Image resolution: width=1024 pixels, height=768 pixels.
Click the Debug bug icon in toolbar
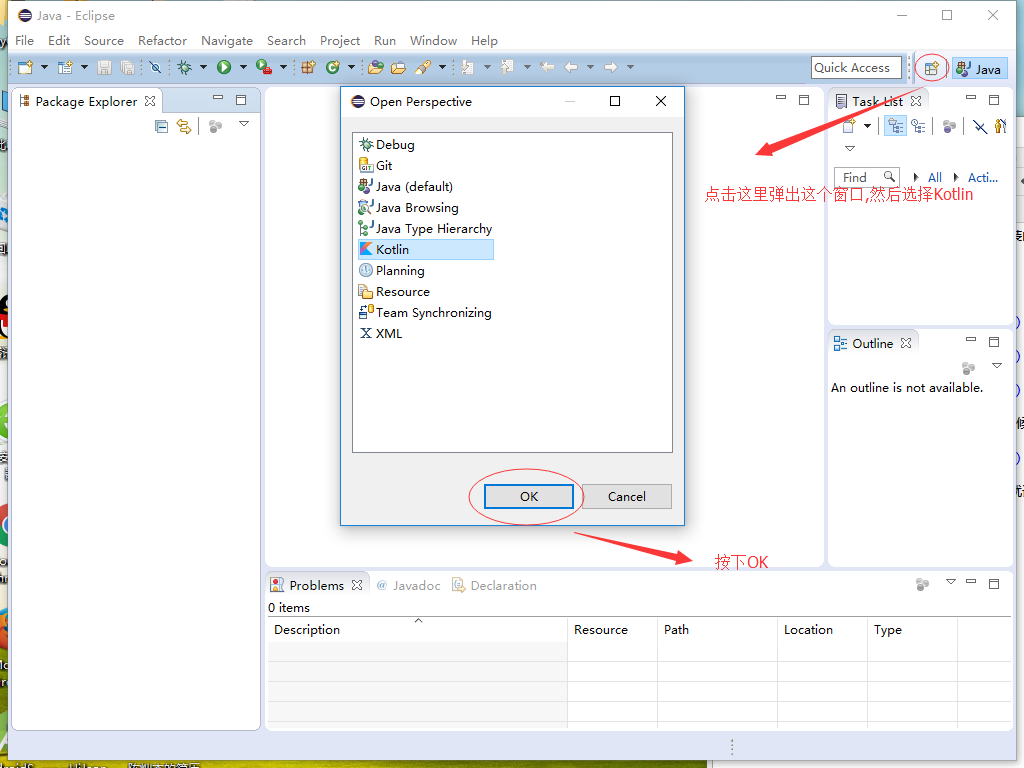coord(185,67)
